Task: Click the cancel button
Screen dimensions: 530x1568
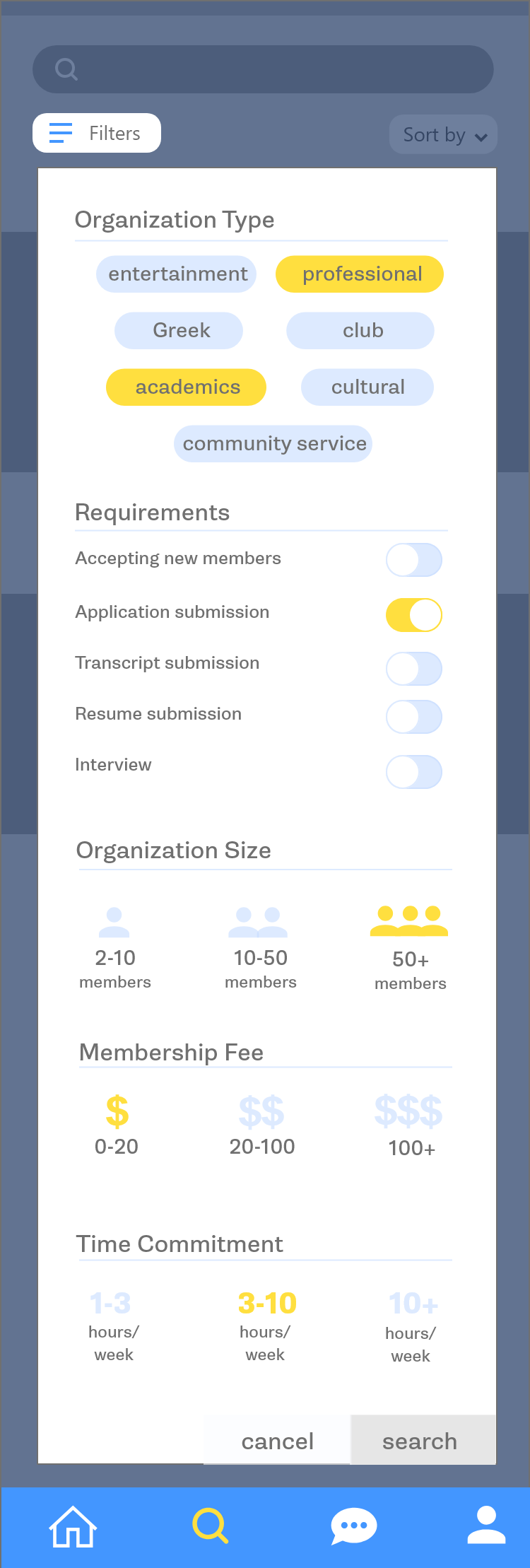Action: 277,1440
